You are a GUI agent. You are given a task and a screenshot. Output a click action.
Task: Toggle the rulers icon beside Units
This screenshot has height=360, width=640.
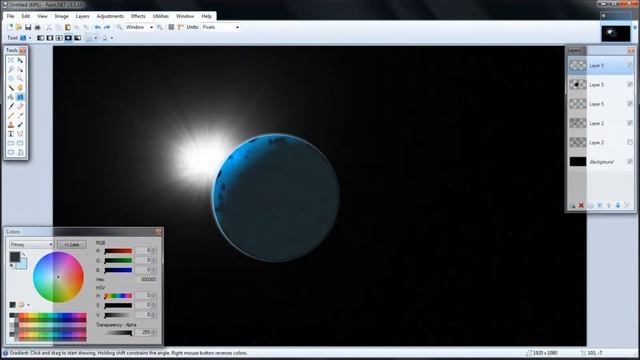[181, 27]
